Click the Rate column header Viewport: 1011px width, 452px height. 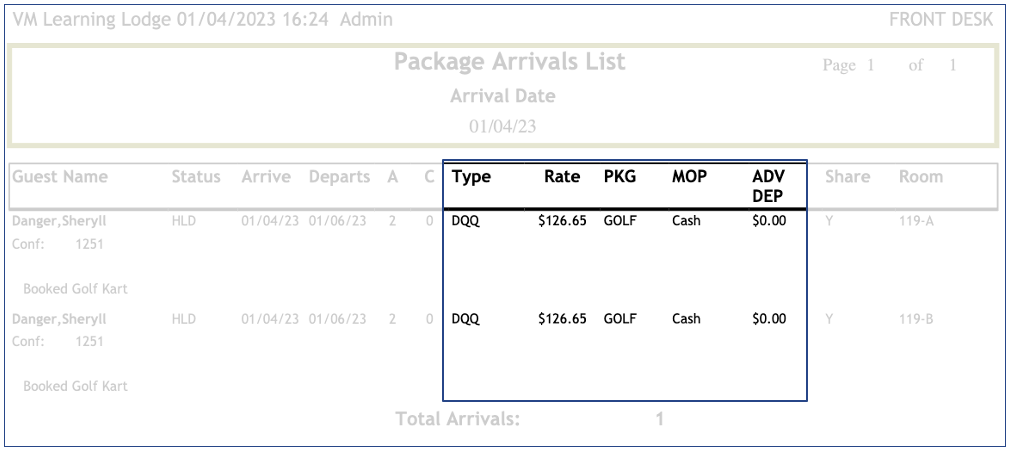coord(562,177)
